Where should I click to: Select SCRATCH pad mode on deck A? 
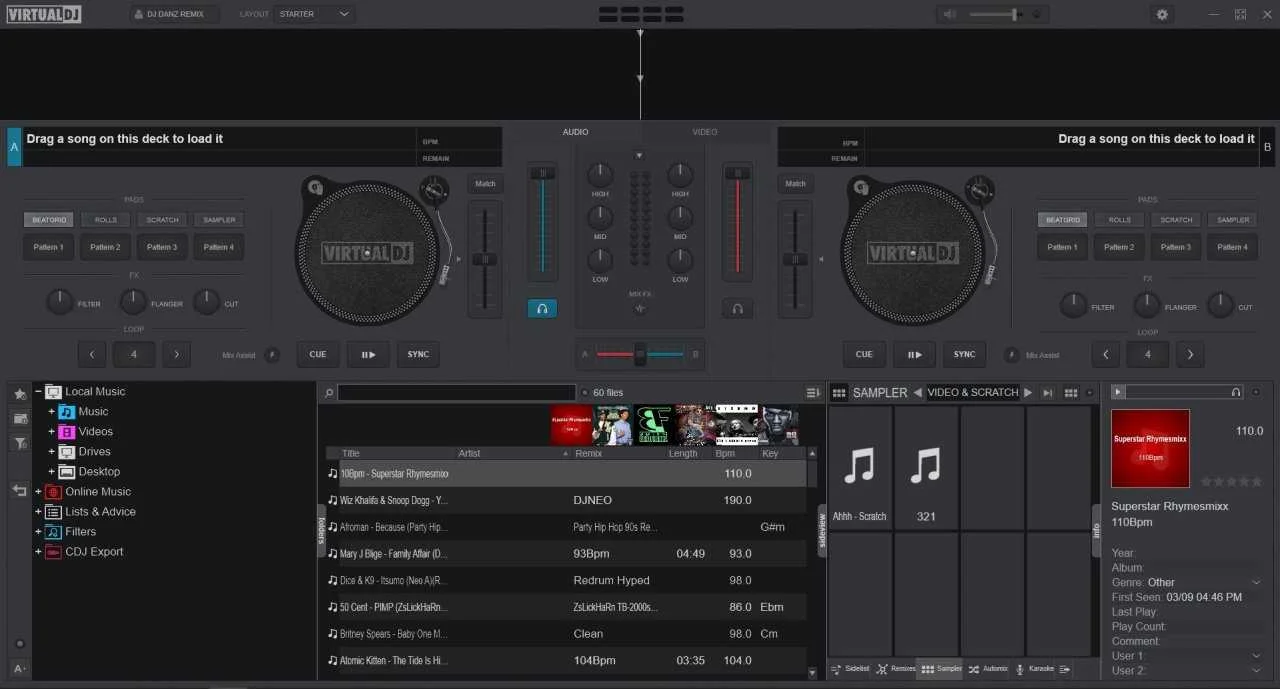click(162, 220)
